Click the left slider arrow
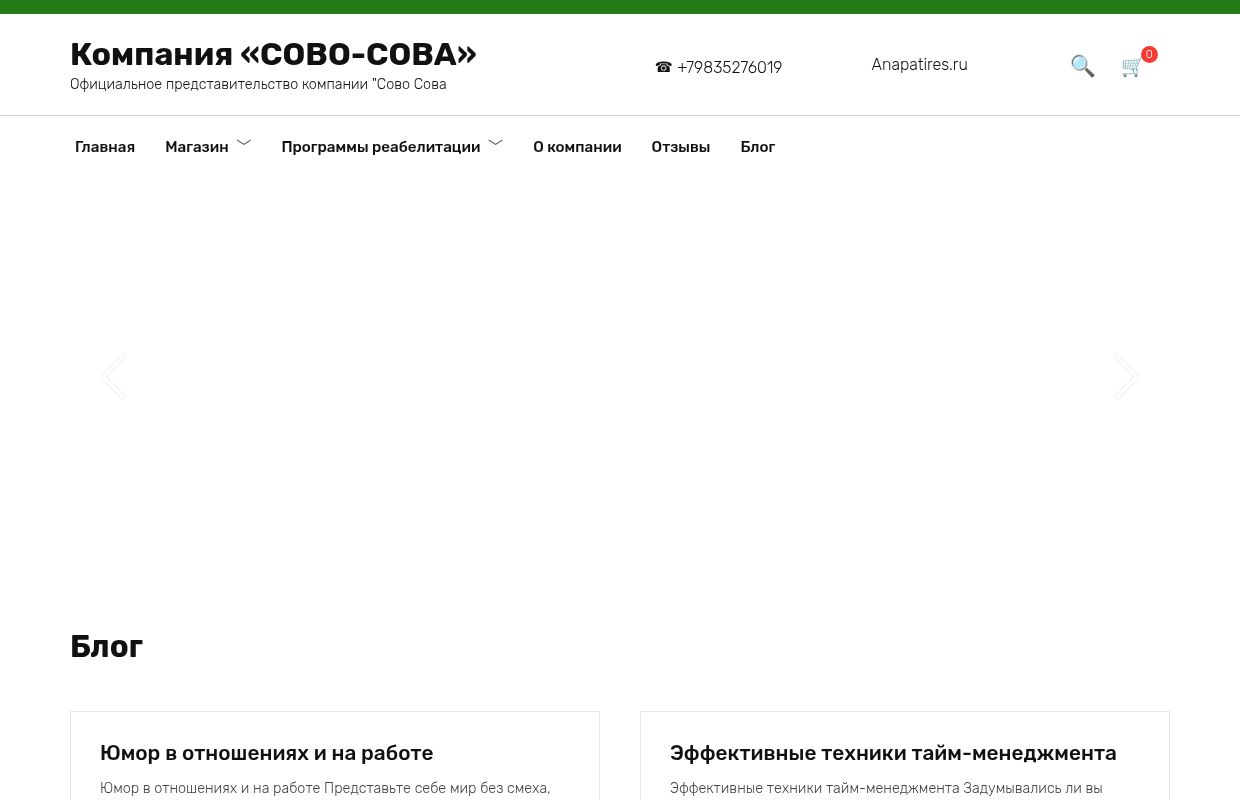This screenshot has width=1240, height=800. click(x=113, y=377)
